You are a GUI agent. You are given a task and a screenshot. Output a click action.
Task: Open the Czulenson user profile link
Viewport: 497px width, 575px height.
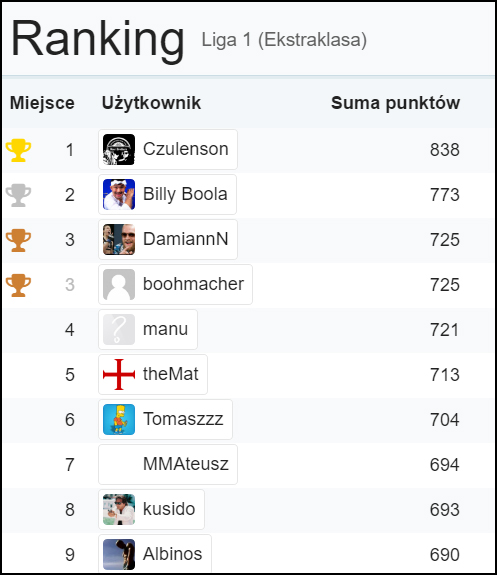pyautogui.click(x=168, y=150)
